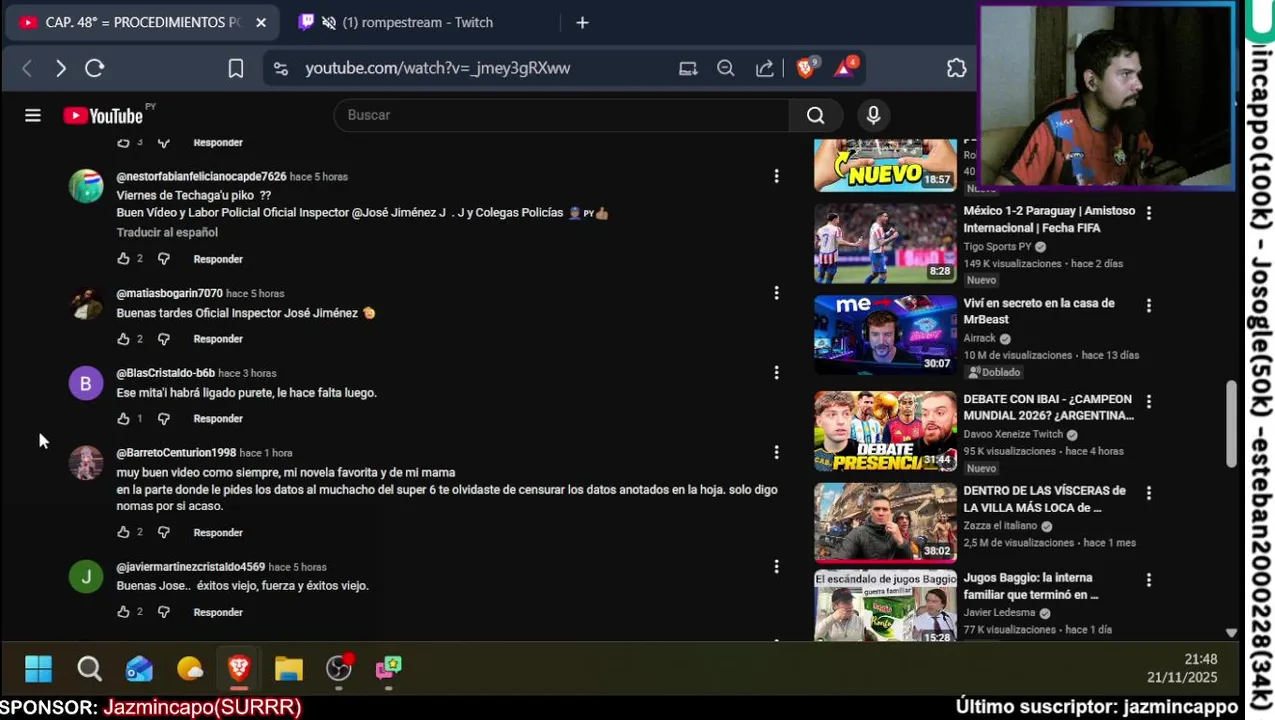Click the Brave browser taskbar icon
Image resolution: width=1275 pixels, height=720 pixels.
[x=239, y=668]
